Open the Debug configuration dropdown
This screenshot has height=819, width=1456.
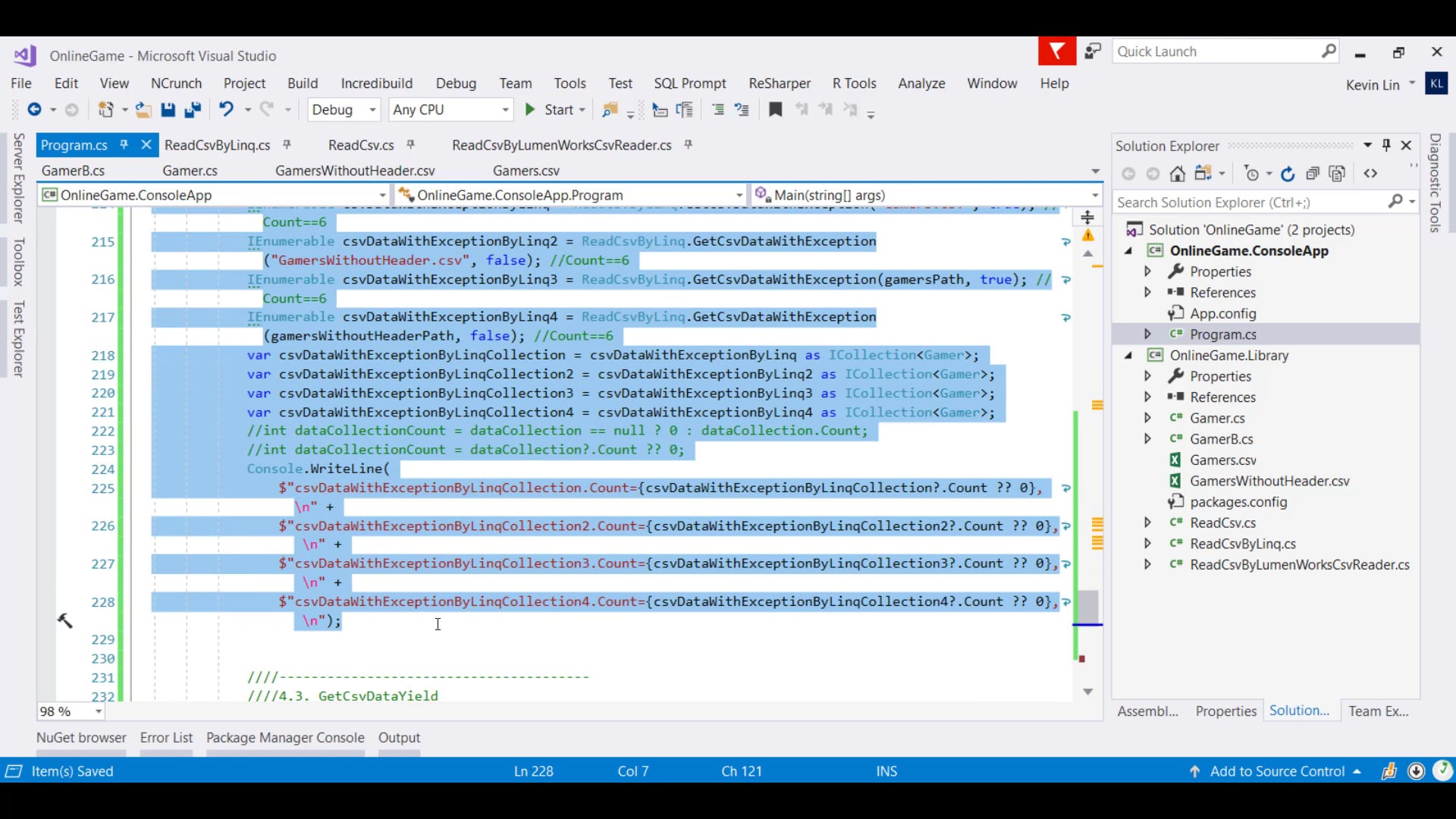372,110
